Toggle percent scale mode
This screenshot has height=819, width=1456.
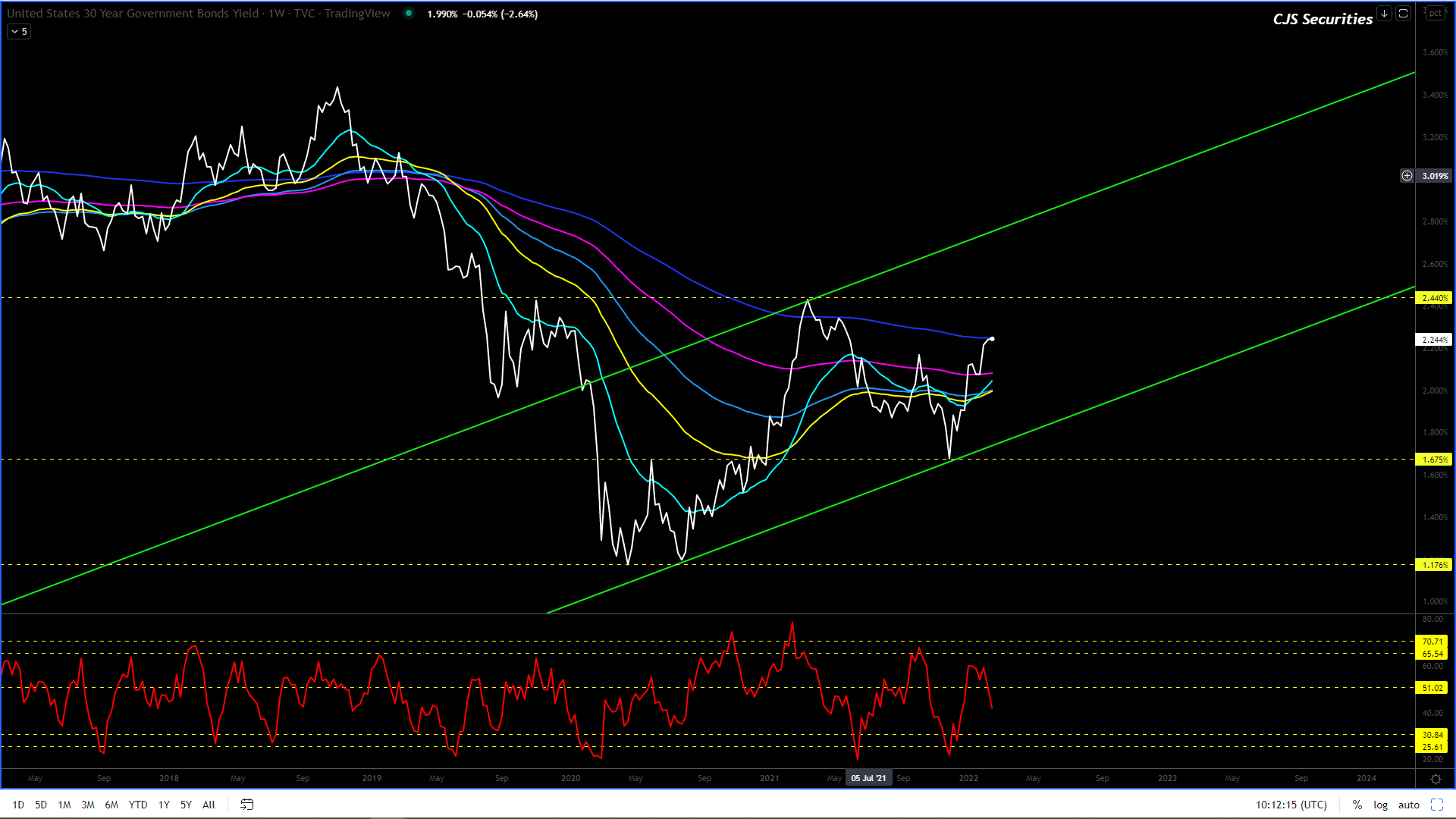1357,805
